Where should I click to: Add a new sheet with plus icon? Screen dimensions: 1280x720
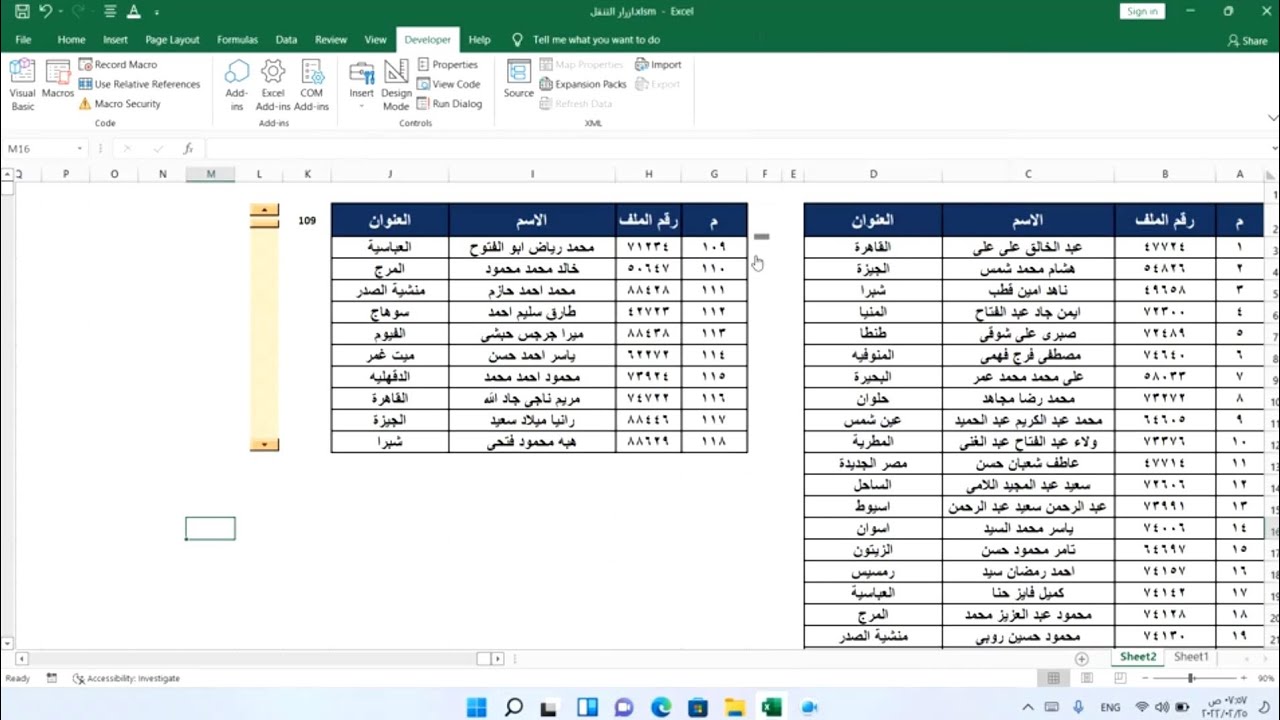[1081, 659]
